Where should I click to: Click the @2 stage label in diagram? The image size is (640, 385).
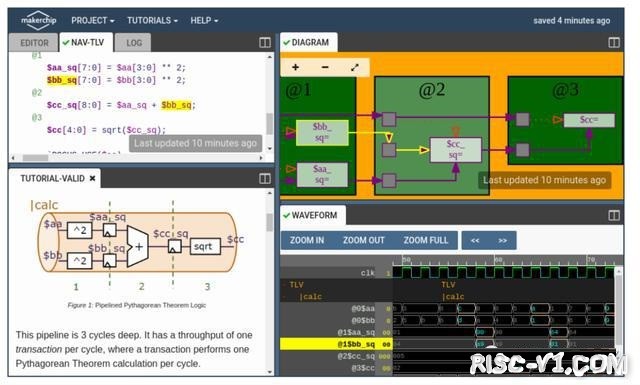tap(432, 90)
